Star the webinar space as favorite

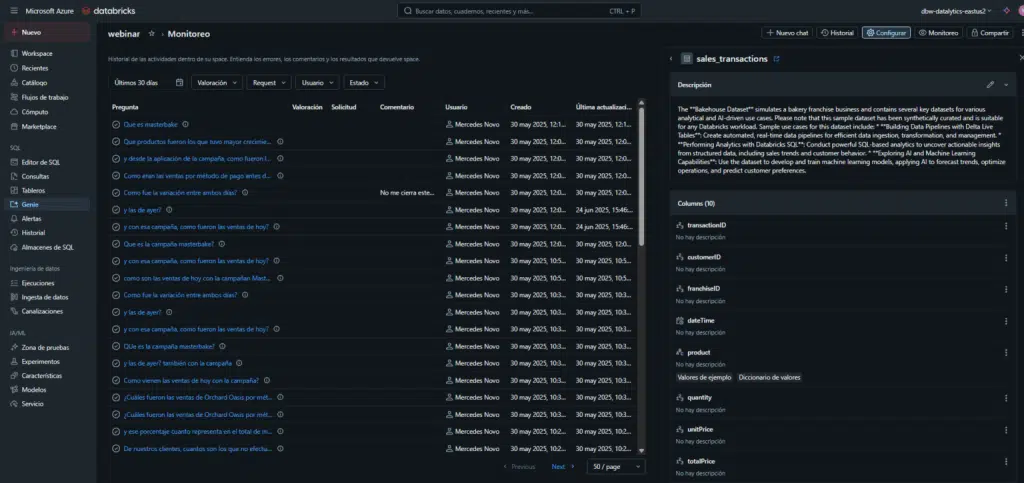coord(152,33)
